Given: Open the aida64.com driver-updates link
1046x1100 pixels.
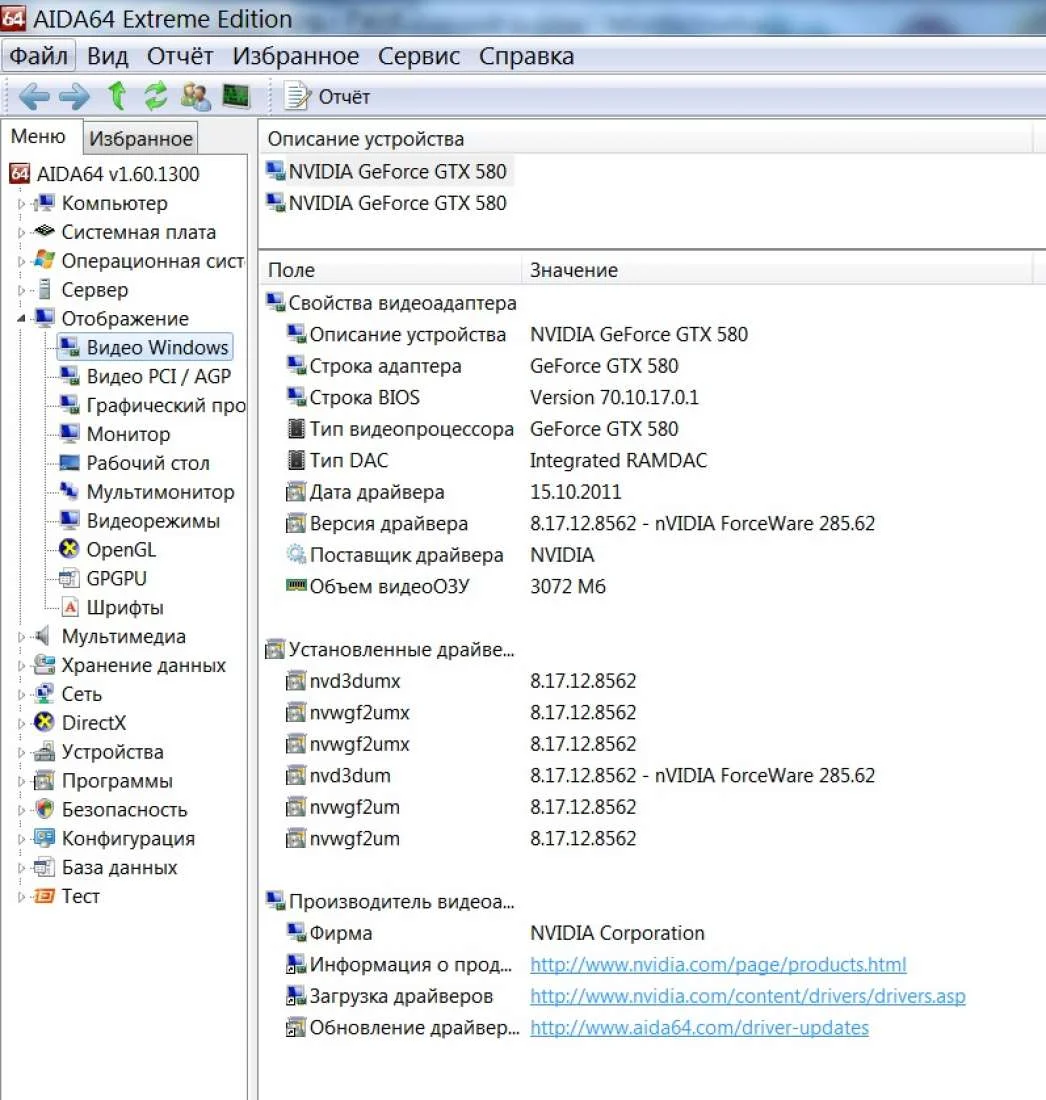Looking at the screenshot, I should point(699,1027).
